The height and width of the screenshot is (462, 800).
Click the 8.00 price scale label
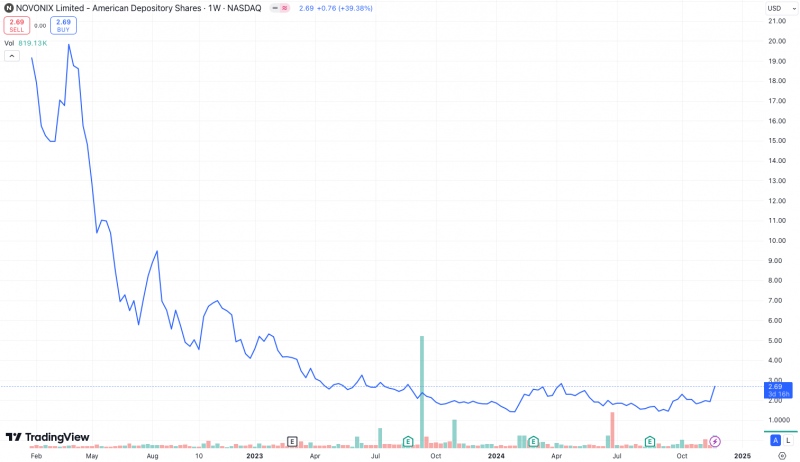tap(775, 280)
